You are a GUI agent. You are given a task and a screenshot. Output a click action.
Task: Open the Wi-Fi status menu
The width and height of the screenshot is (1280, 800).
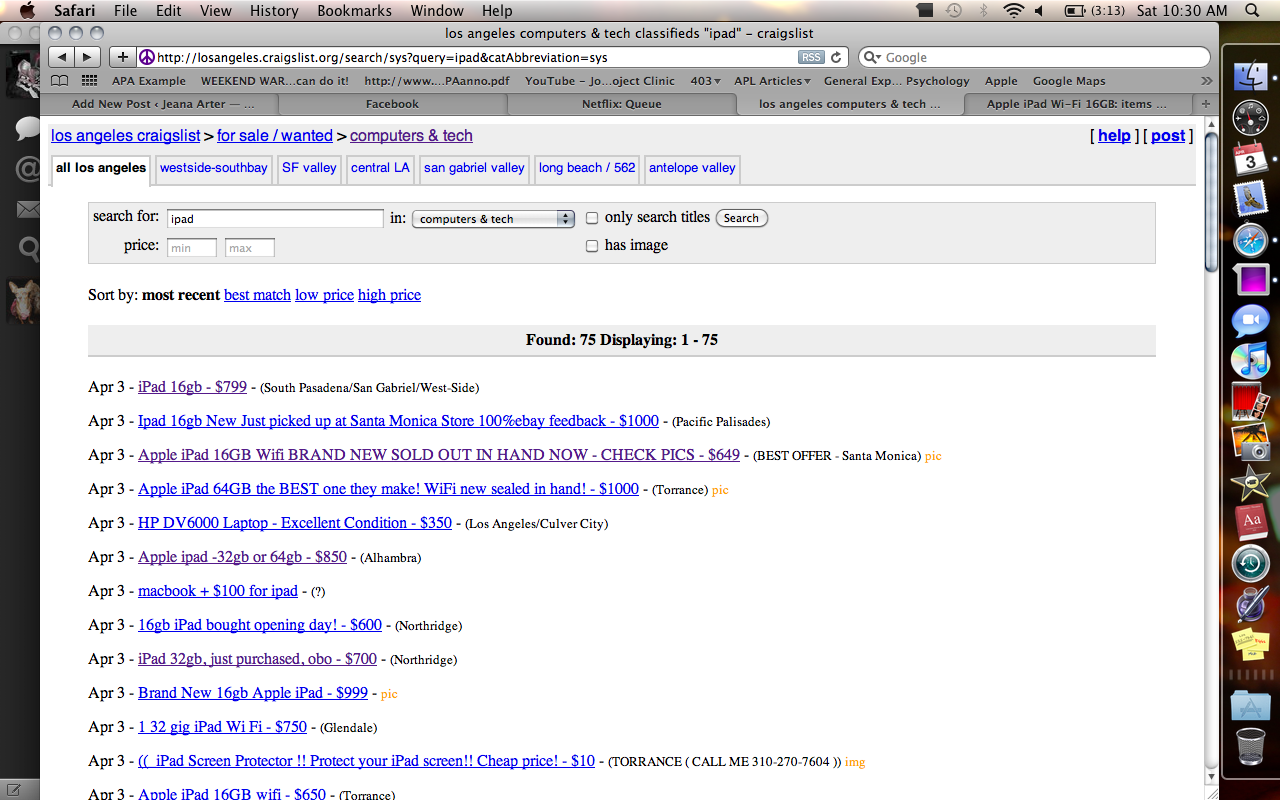[1013, 11]
